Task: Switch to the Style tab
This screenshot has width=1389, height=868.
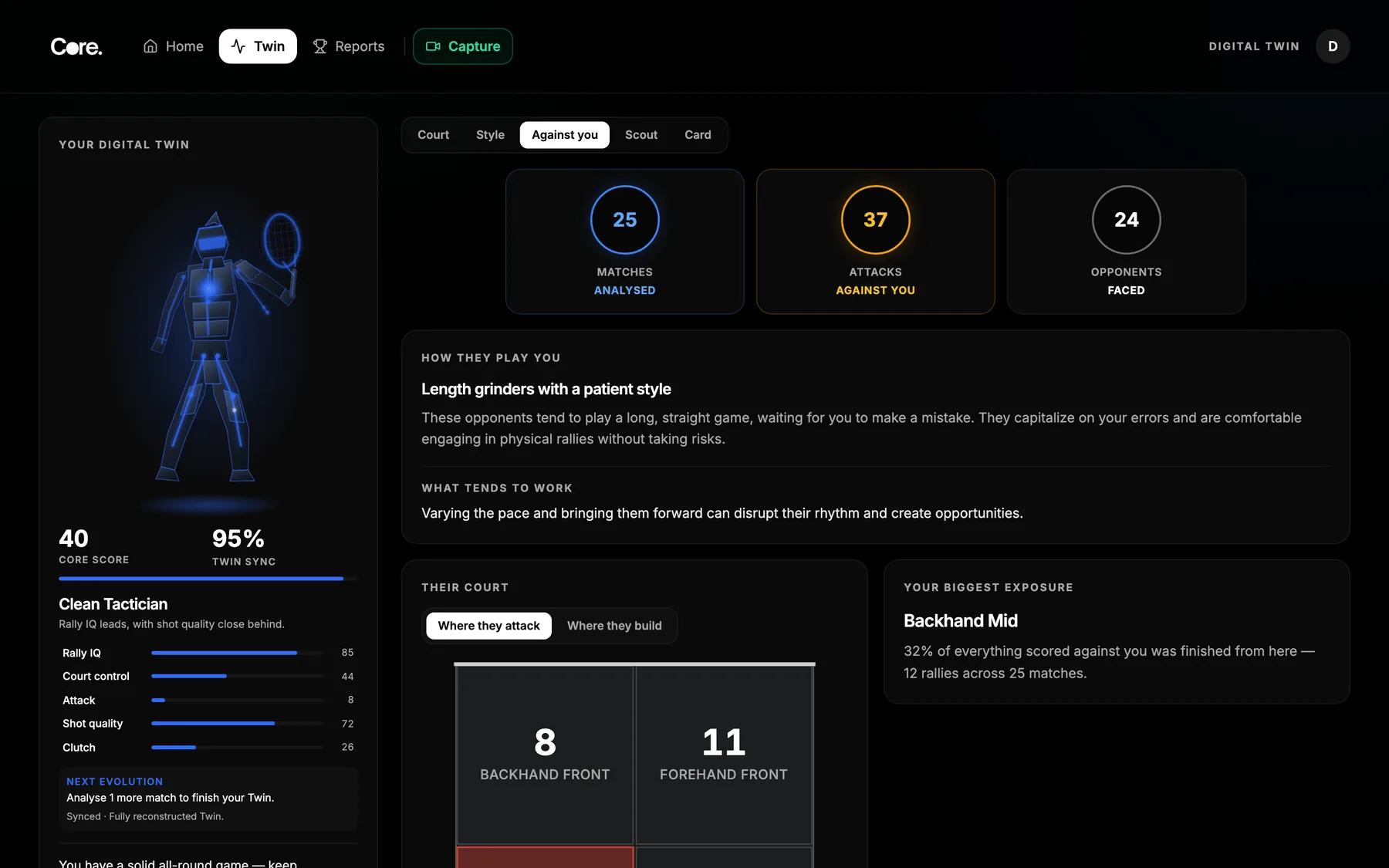Action: [x=490, y=135]
